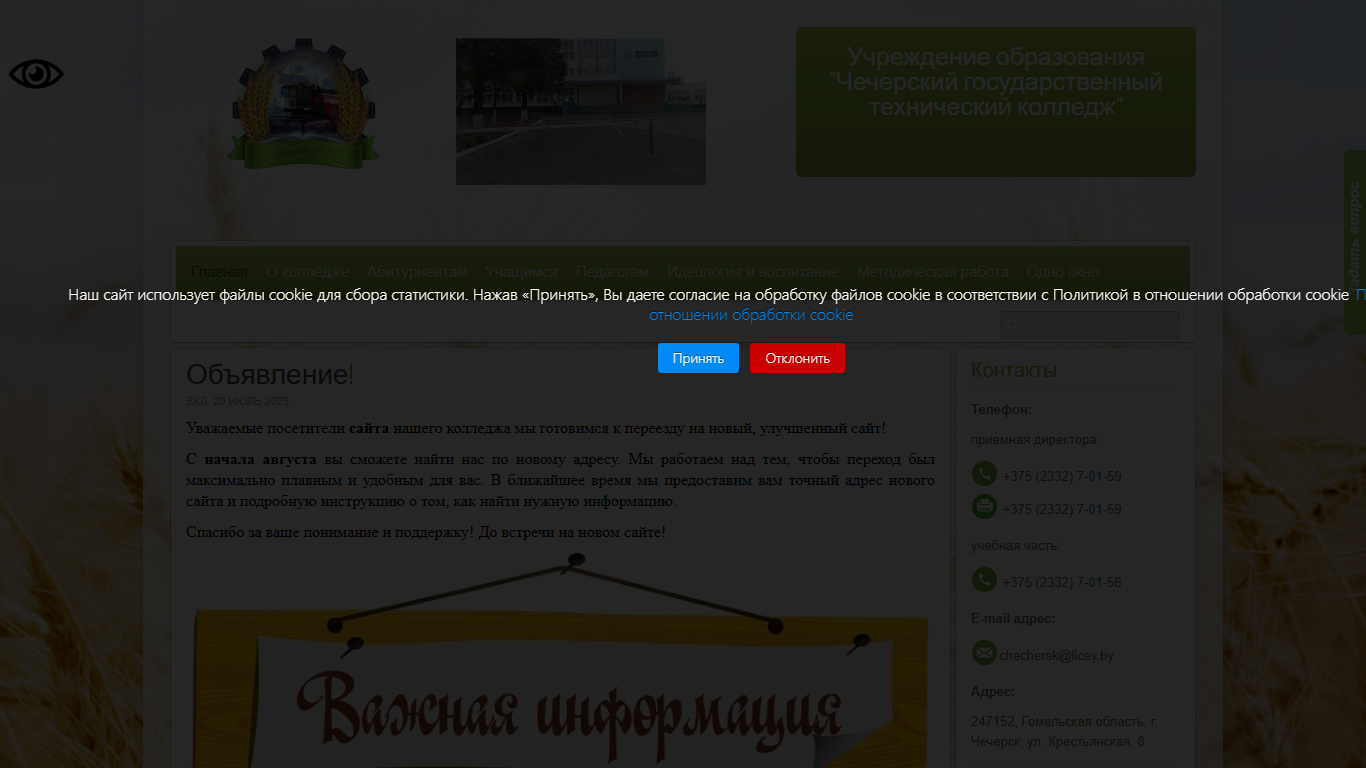Click the side tab for asking a question
1366x768 pixels.
tap(1355, 242)
